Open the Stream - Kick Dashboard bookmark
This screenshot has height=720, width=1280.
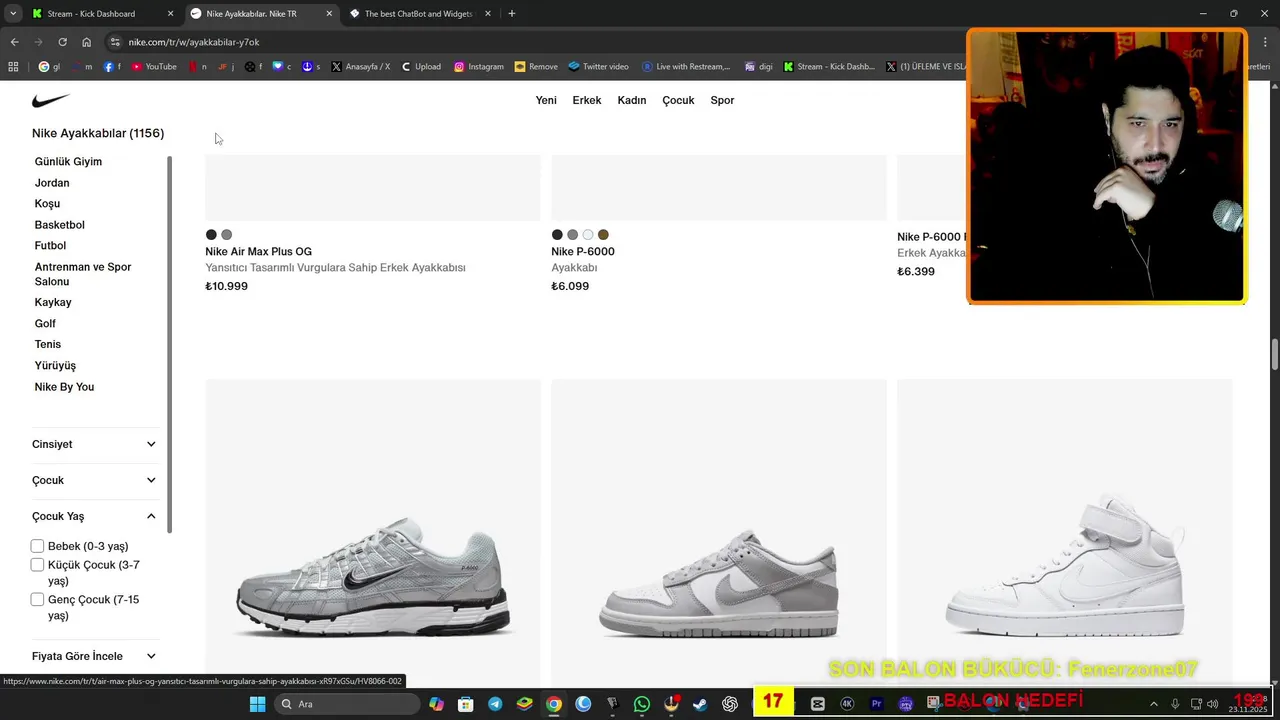pos(829,67)
